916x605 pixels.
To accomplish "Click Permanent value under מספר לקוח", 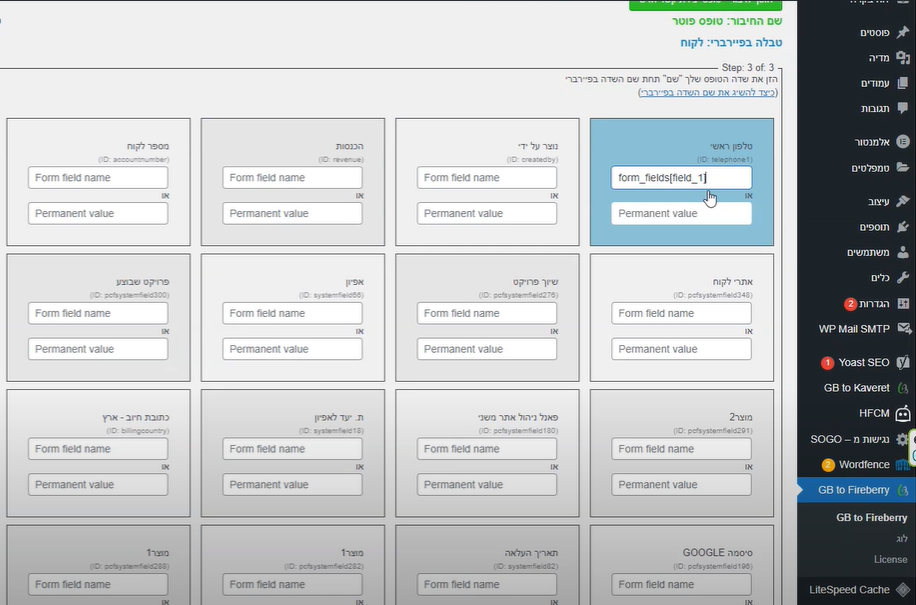I will tap(98, 214).
